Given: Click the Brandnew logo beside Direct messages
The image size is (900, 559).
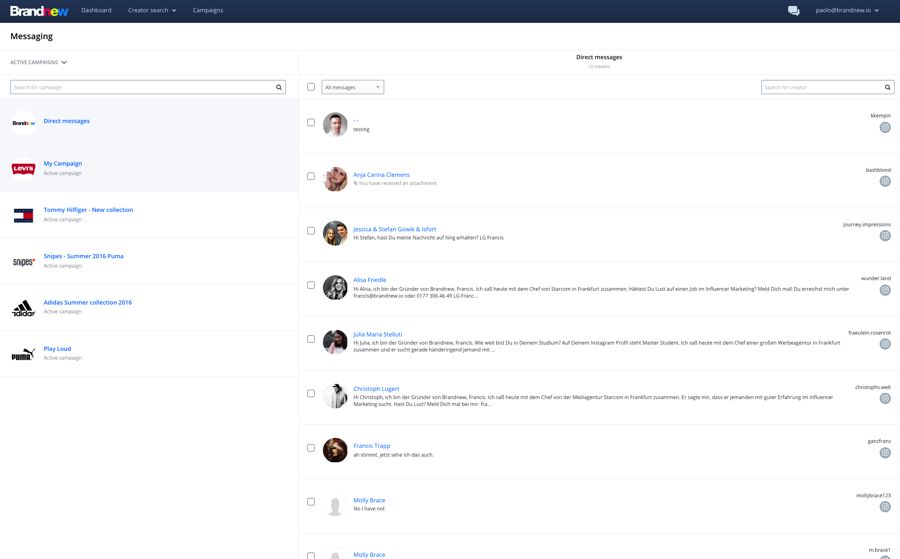Looking at the screenshot, I should (x=24, y=123).
